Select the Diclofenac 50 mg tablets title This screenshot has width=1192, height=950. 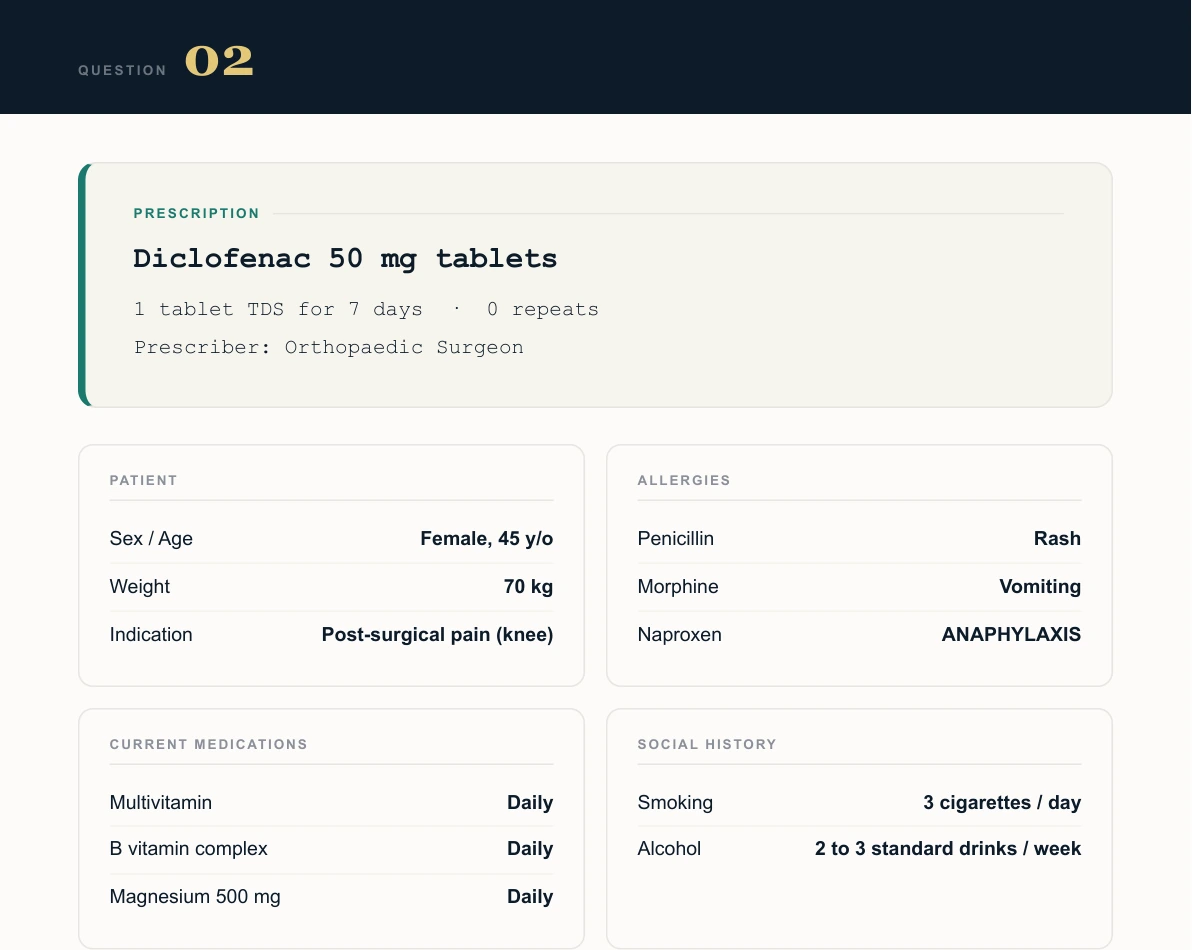click(345, 258)
